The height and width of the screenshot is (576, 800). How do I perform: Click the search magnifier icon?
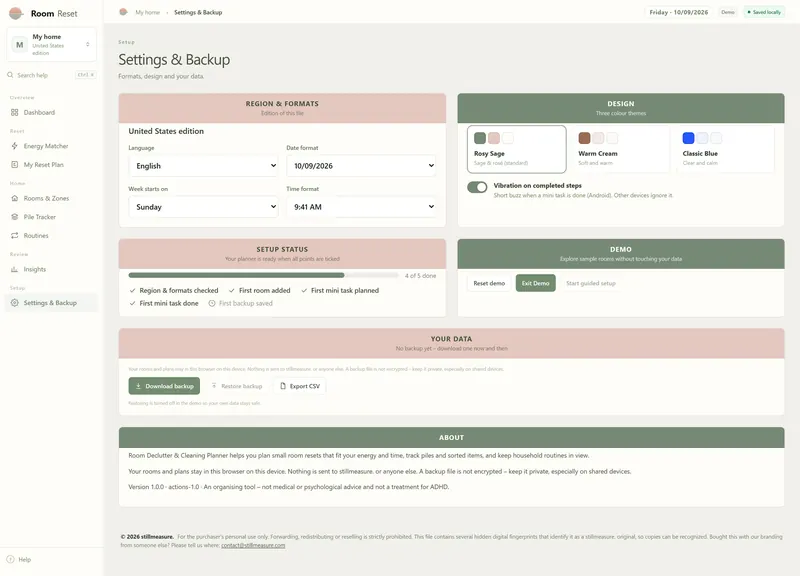[10, 75]
